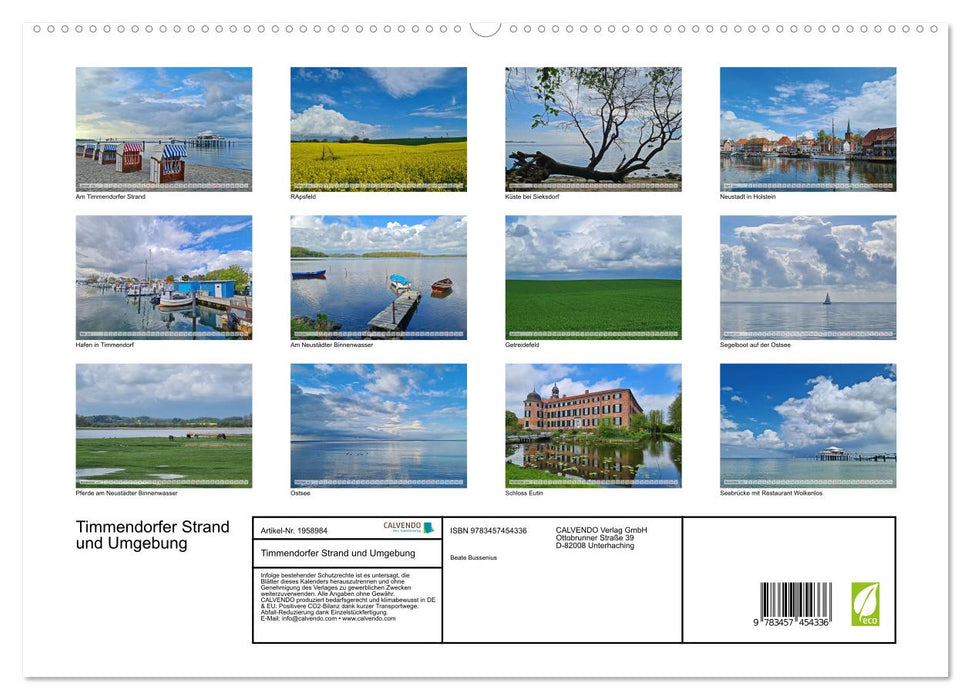View the "Pferde am Neustädter Binnenwasser" image
This screenshot has height=700, width=971.
click(x=164, y=425)
